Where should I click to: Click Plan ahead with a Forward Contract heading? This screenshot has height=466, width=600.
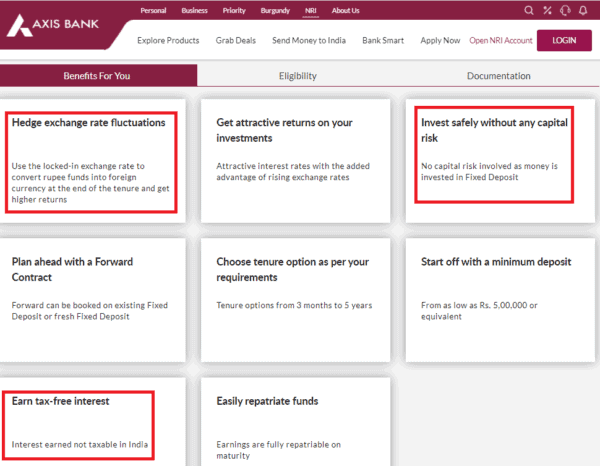[x=72, y=269]
